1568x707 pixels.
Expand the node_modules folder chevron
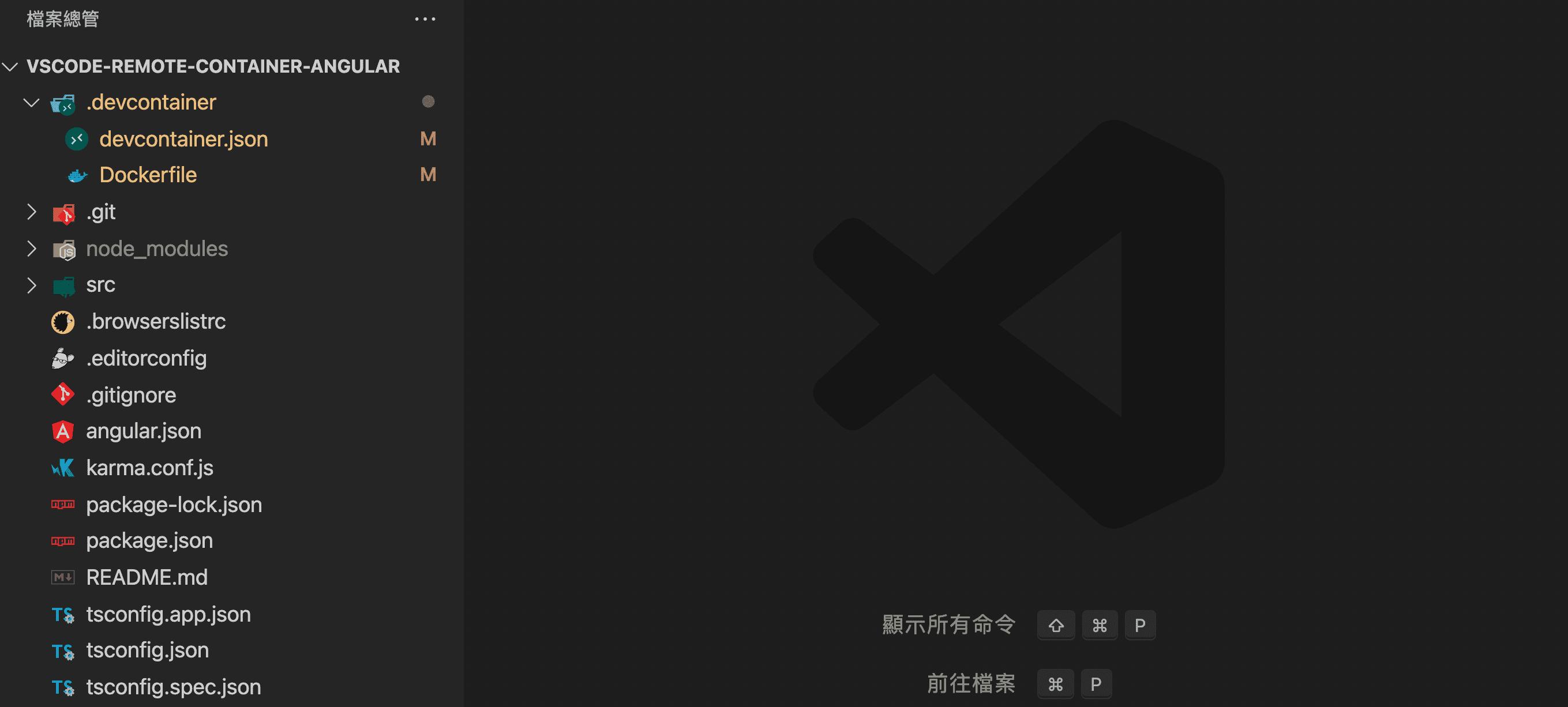click(x=32, y=248)
